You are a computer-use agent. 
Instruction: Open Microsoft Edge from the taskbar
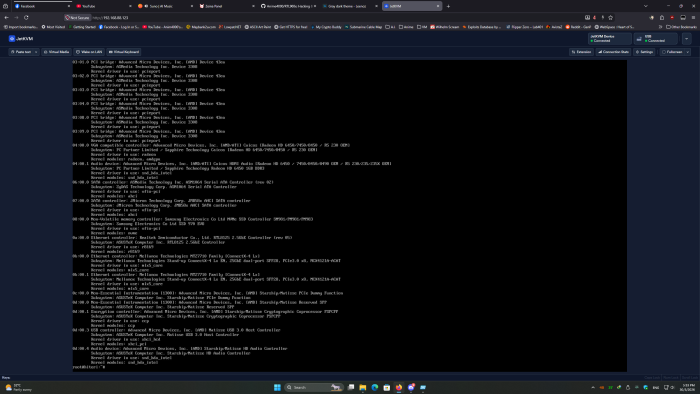tap(375, 387)
